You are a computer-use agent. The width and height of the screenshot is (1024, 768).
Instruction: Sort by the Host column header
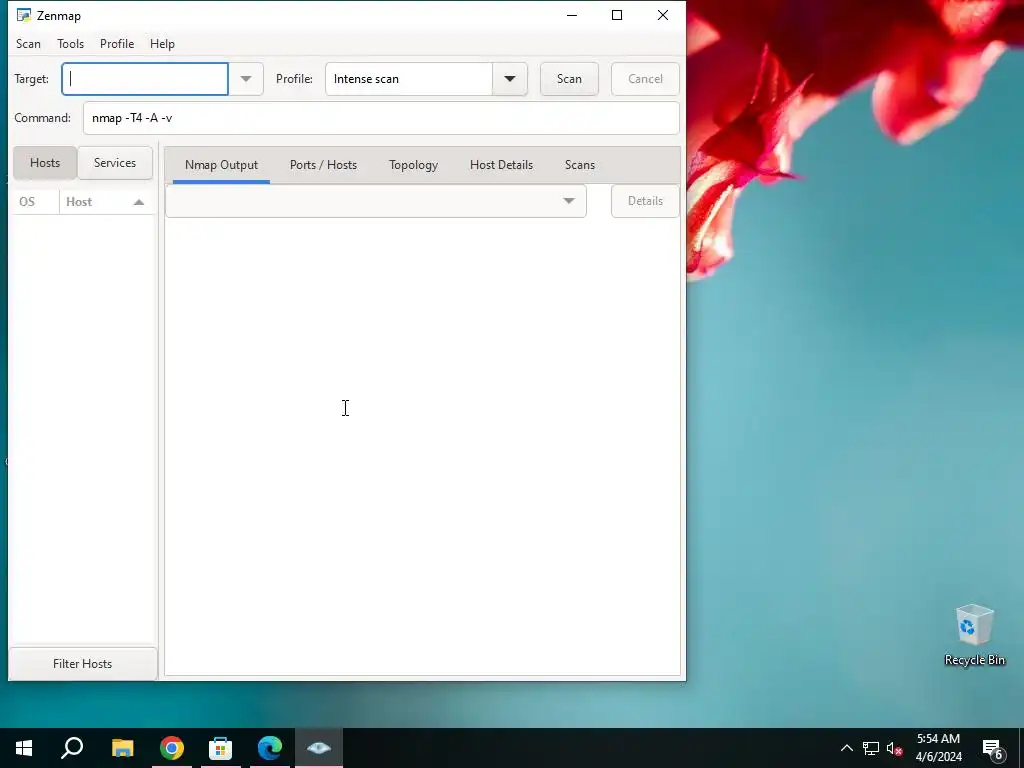click(x=106, y=202)
